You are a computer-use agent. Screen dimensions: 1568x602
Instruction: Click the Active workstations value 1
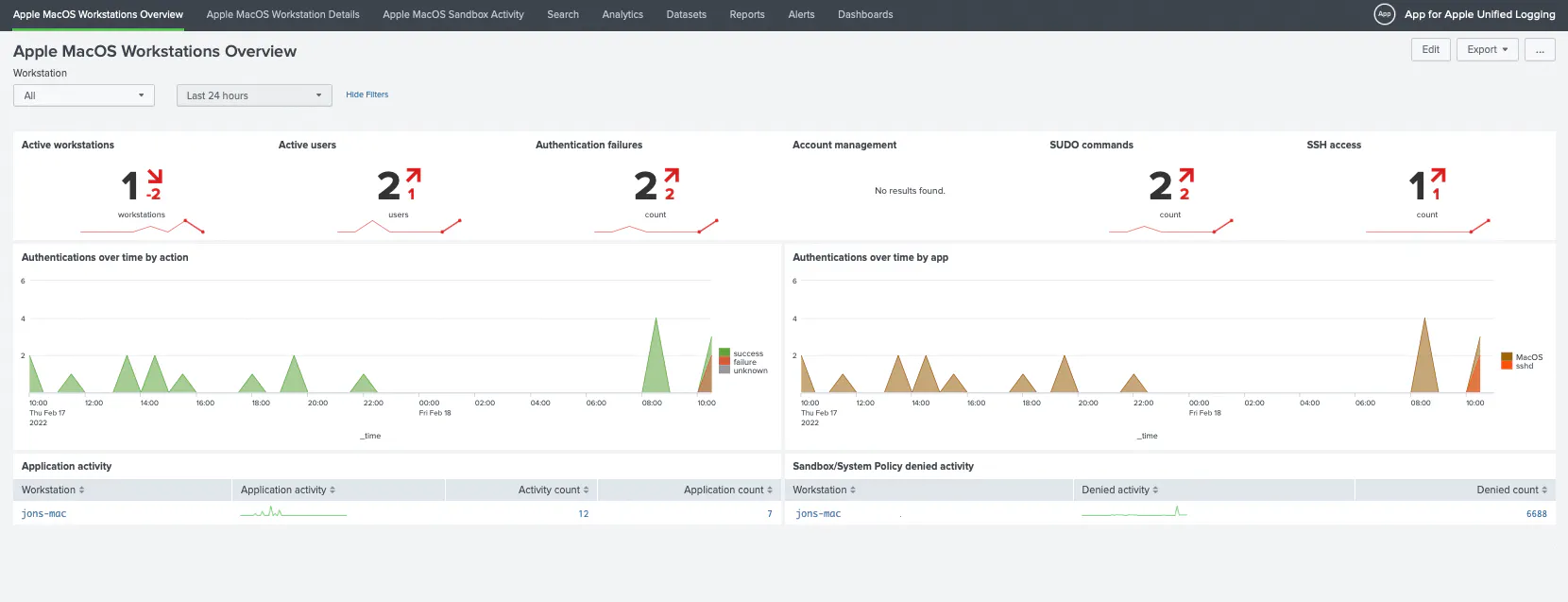click(x=130, y=186)
